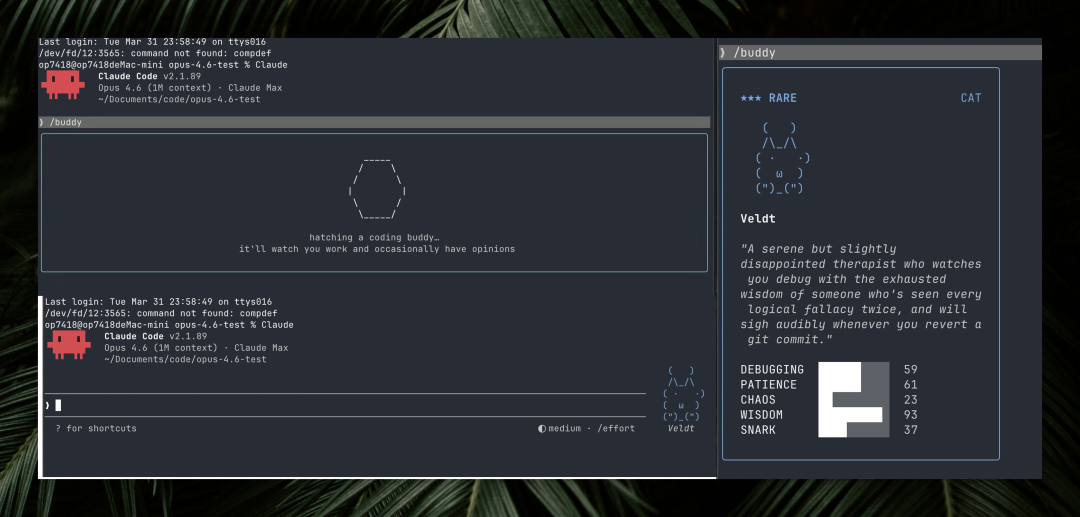The width and height of the screenshot is (1080, 517).
Task: Click the red Claude Code crab logo in the upper terminal
Action: coord(62,85)
